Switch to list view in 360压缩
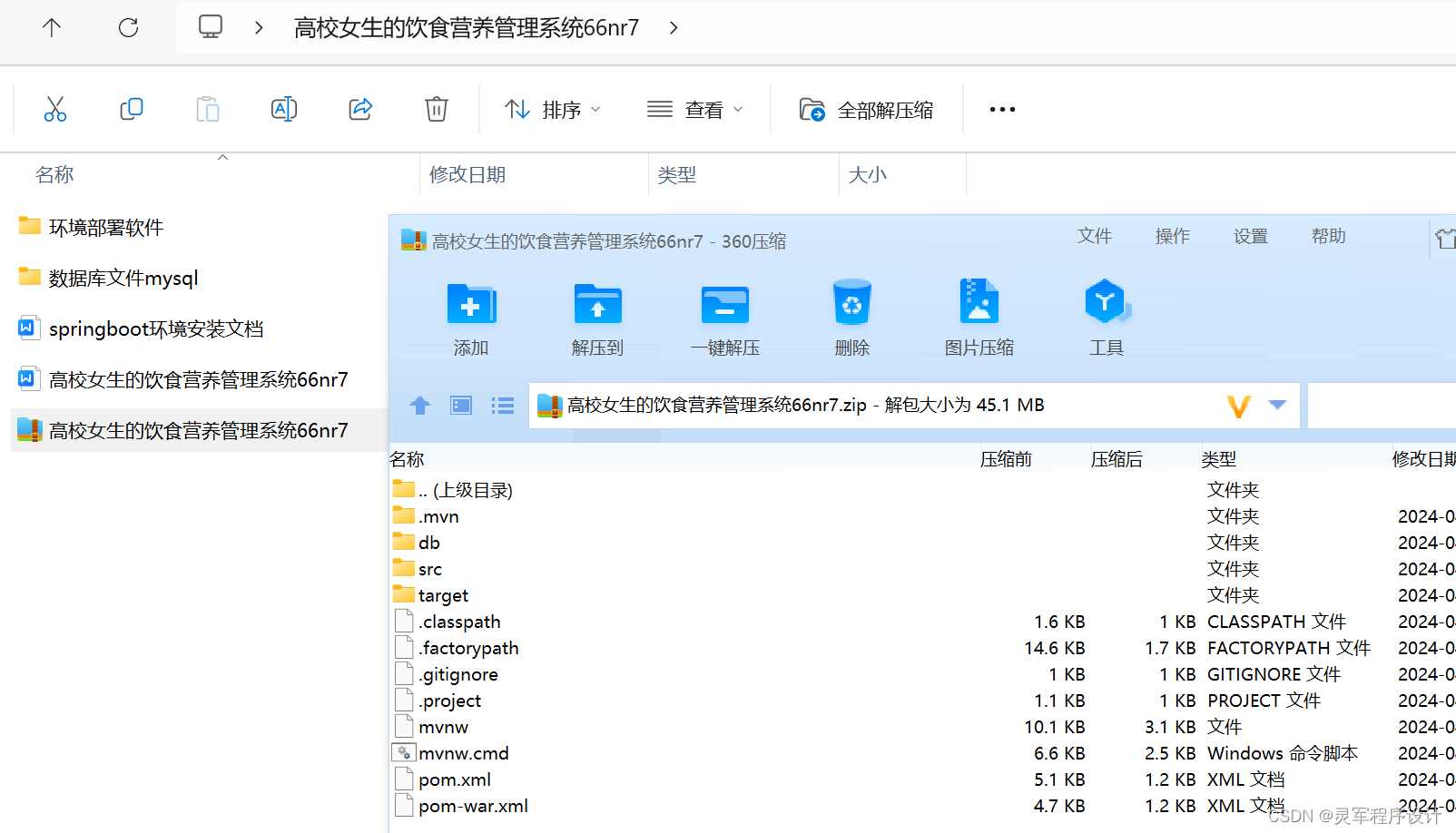 click(x=503, y=405)
